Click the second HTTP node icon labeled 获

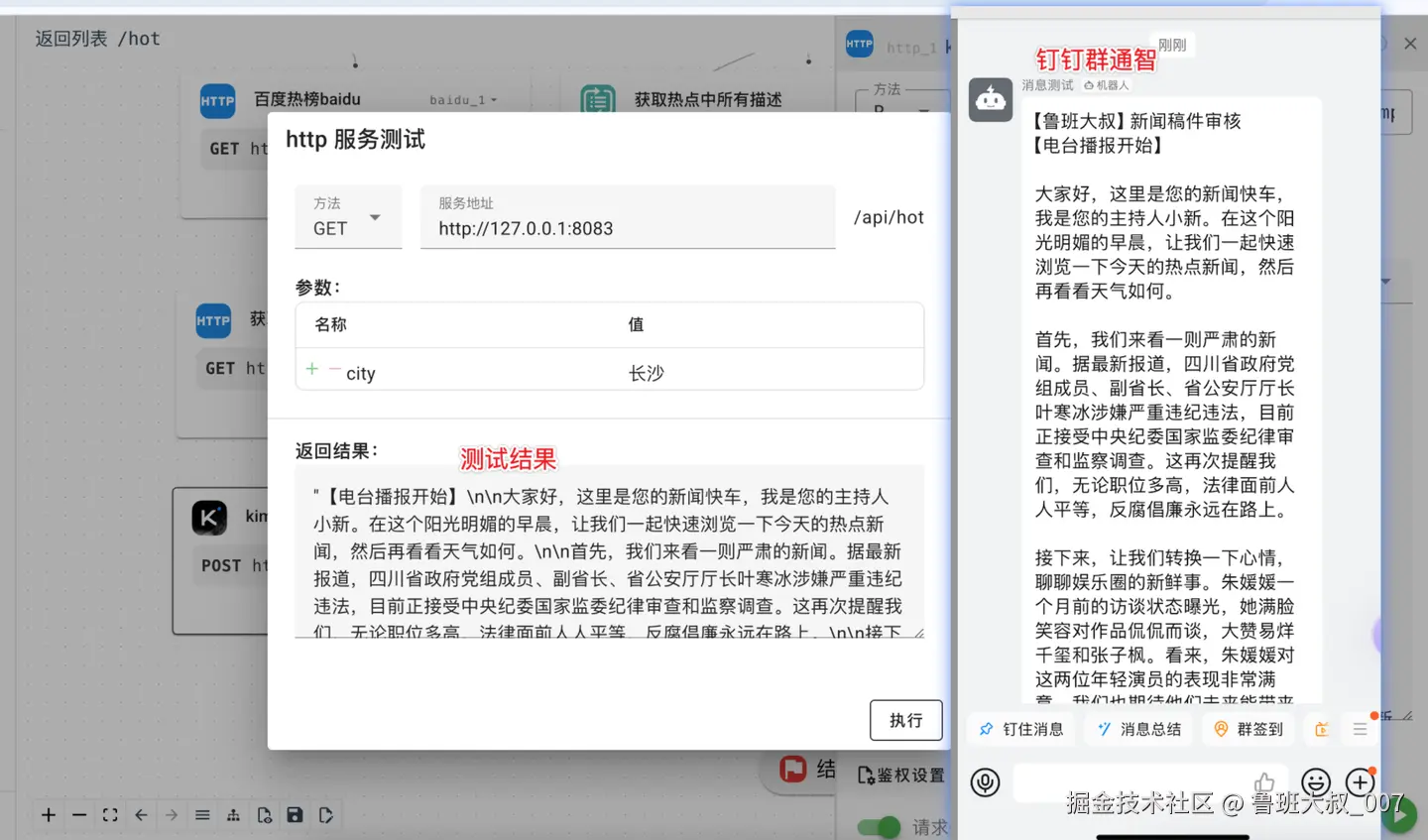(213, 321)
